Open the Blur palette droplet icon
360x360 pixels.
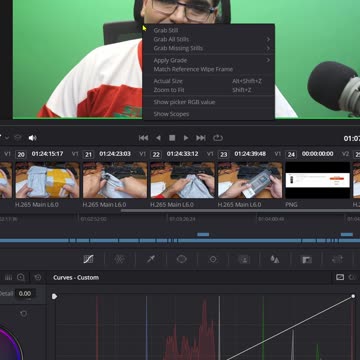[x=275, y=259]
